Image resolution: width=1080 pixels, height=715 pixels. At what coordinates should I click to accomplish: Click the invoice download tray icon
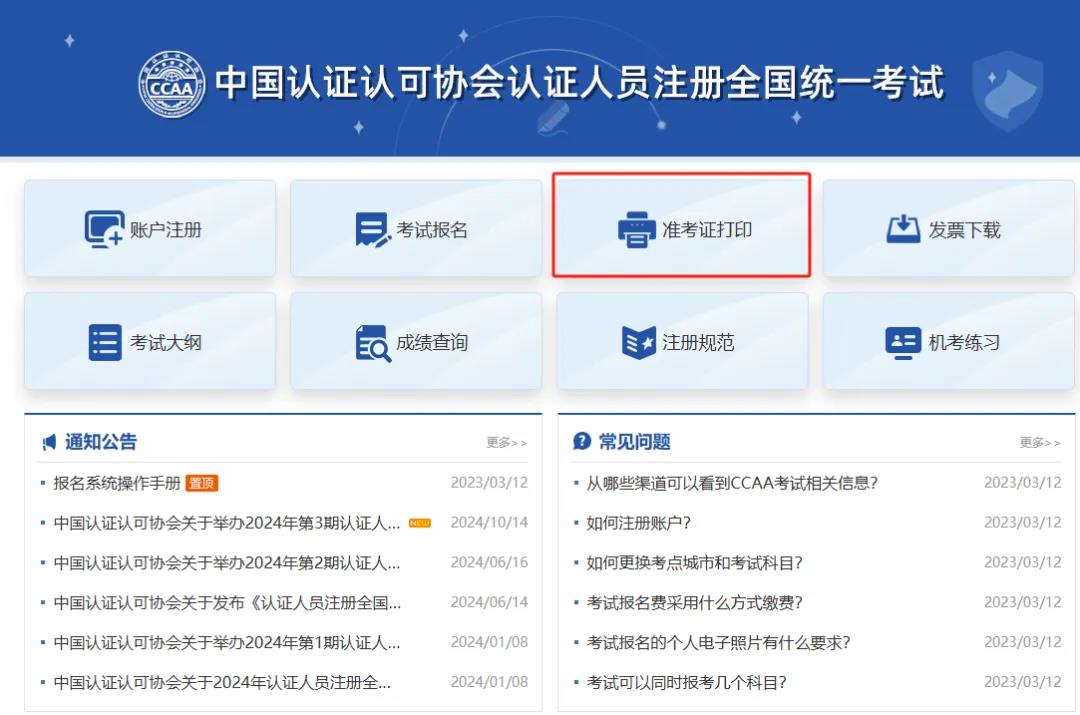click(903, 229)
